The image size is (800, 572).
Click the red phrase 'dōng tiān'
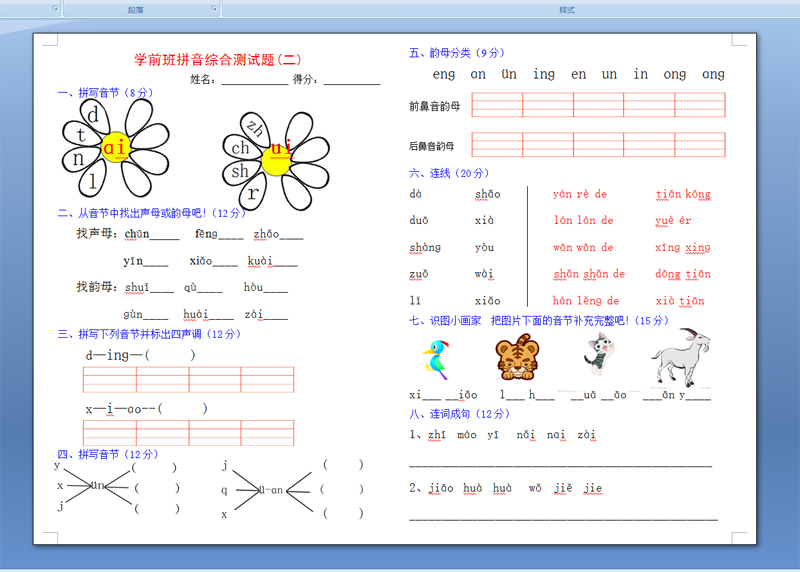[683, 274]
